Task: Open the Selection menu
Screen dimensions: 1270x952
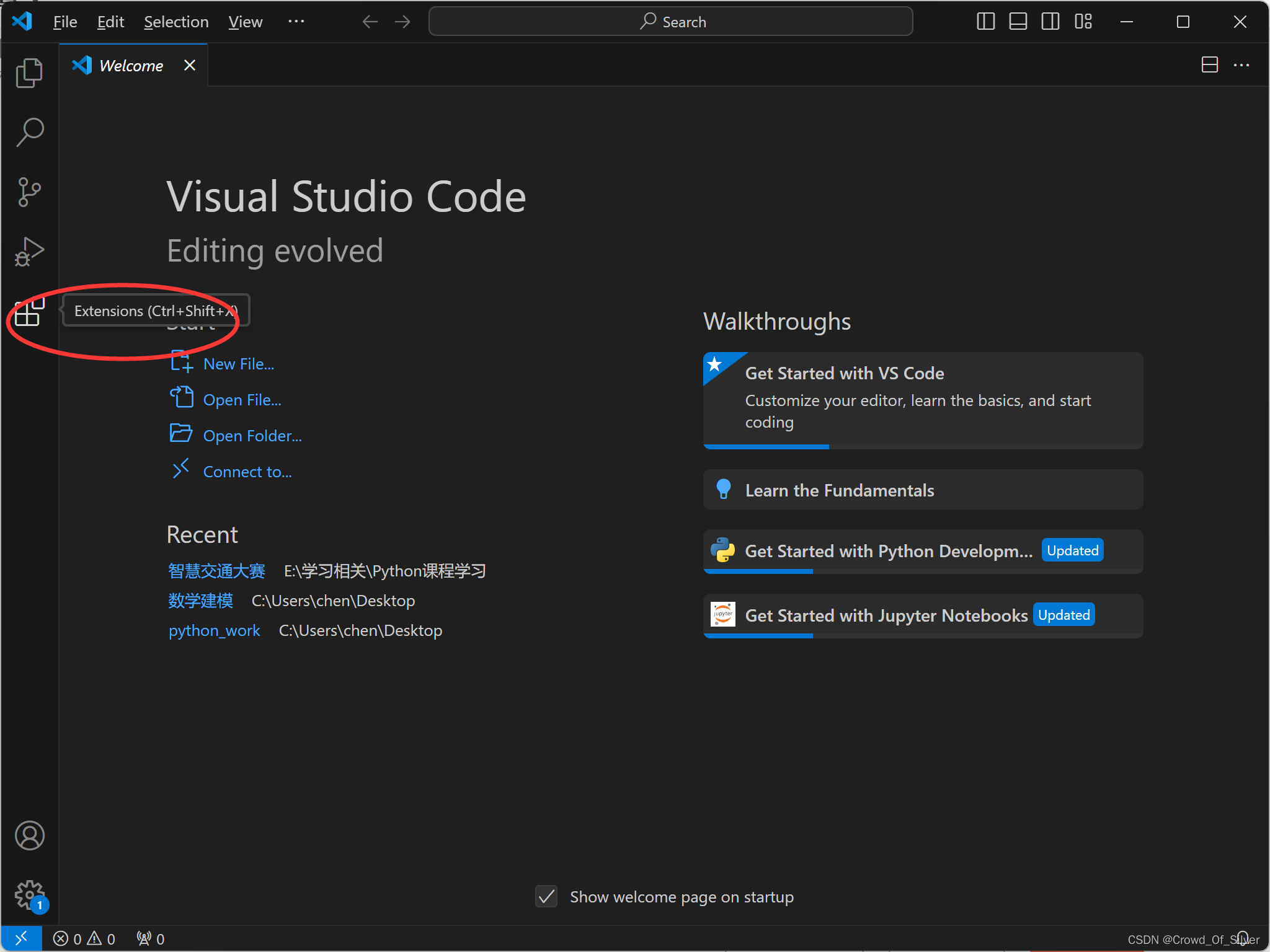Action: pyautogui.click(x=176, y=22)
